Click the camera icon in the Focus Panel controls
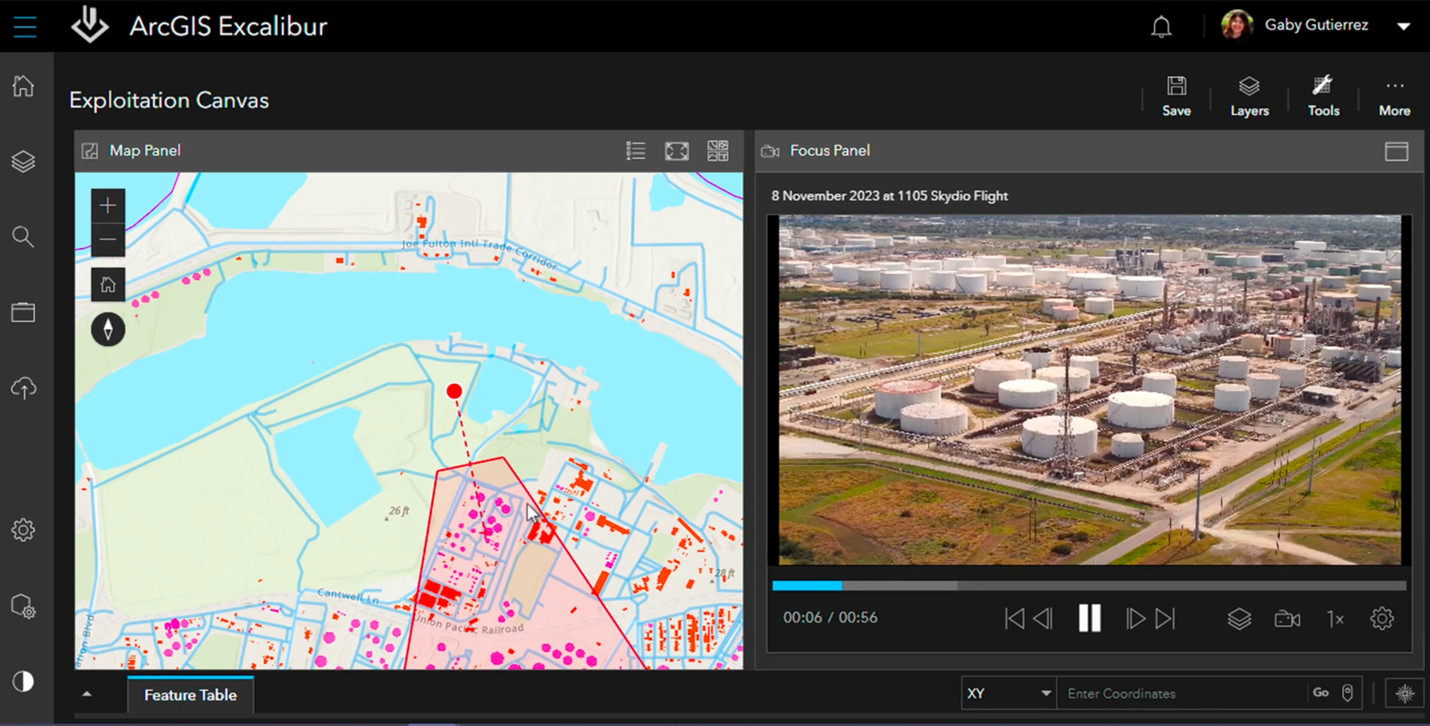The image size is (1430, 726). (x=1287, y=619)
